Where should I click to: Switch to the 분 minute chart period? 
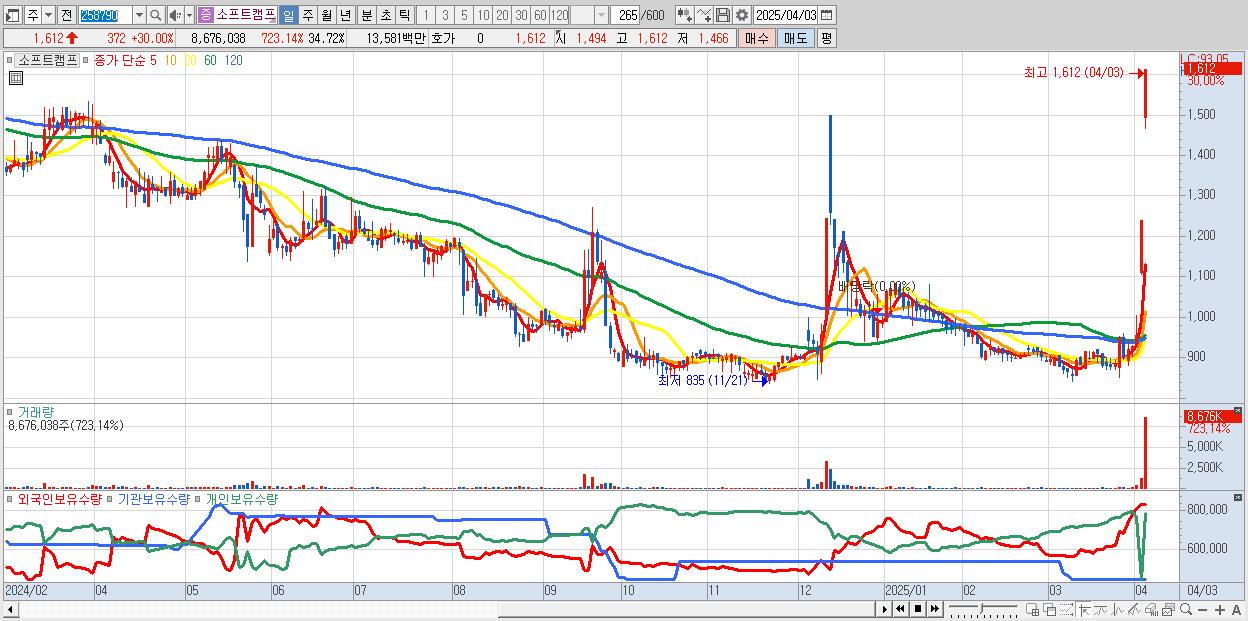[x=366, y=15]
